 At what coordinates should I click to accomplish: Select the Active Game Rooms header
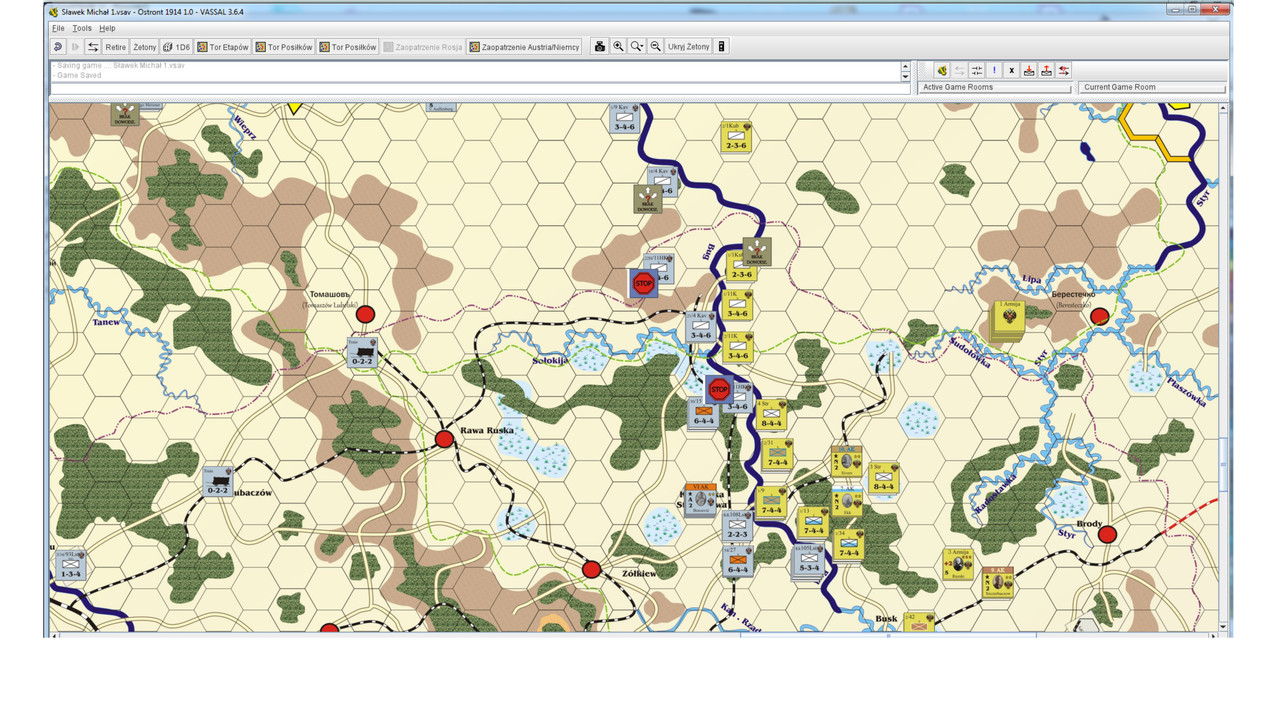click(x=996, y=87)
